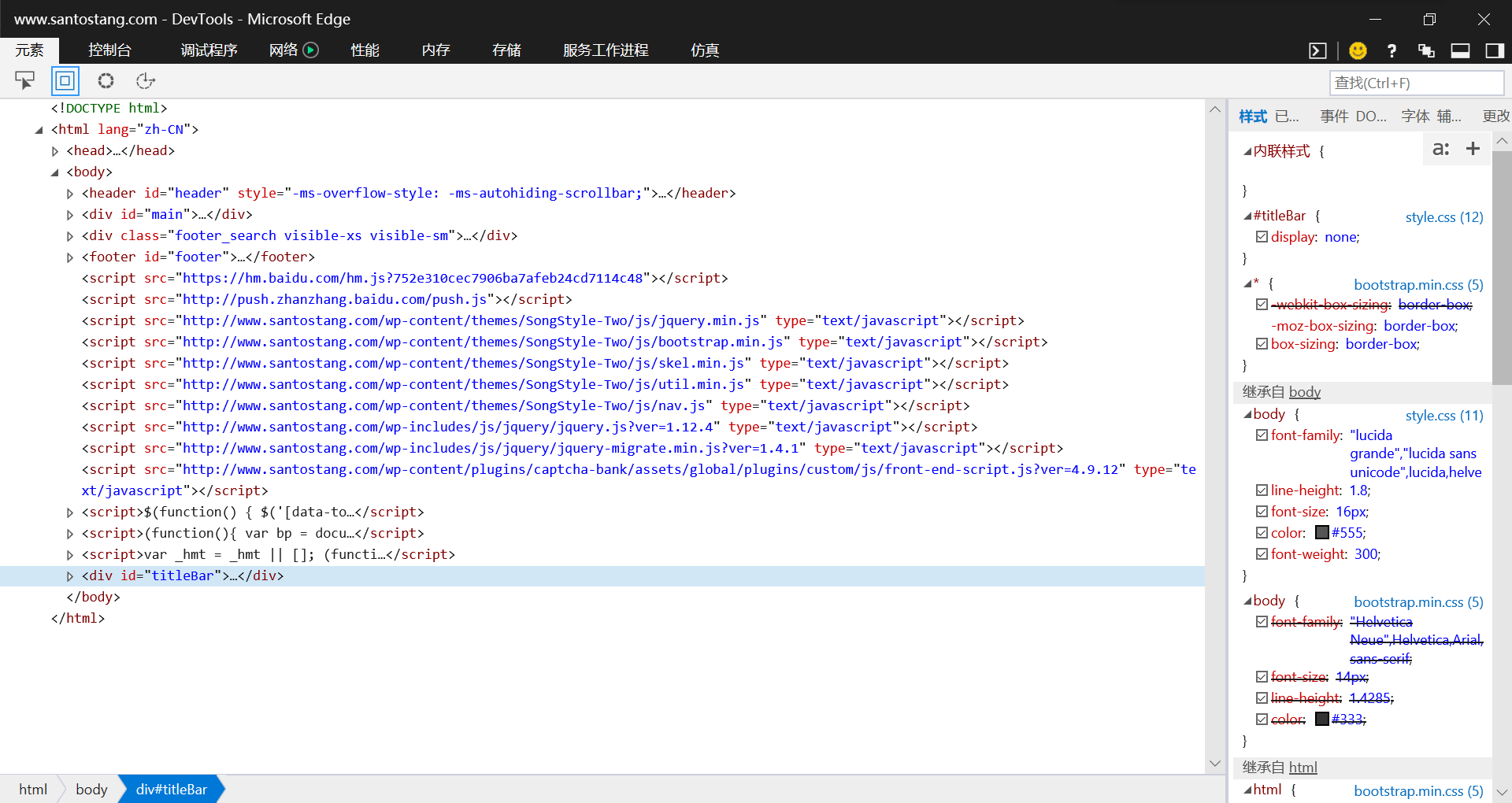Click the refresh DOM tree icon
1512x803 pixels.
146,80
